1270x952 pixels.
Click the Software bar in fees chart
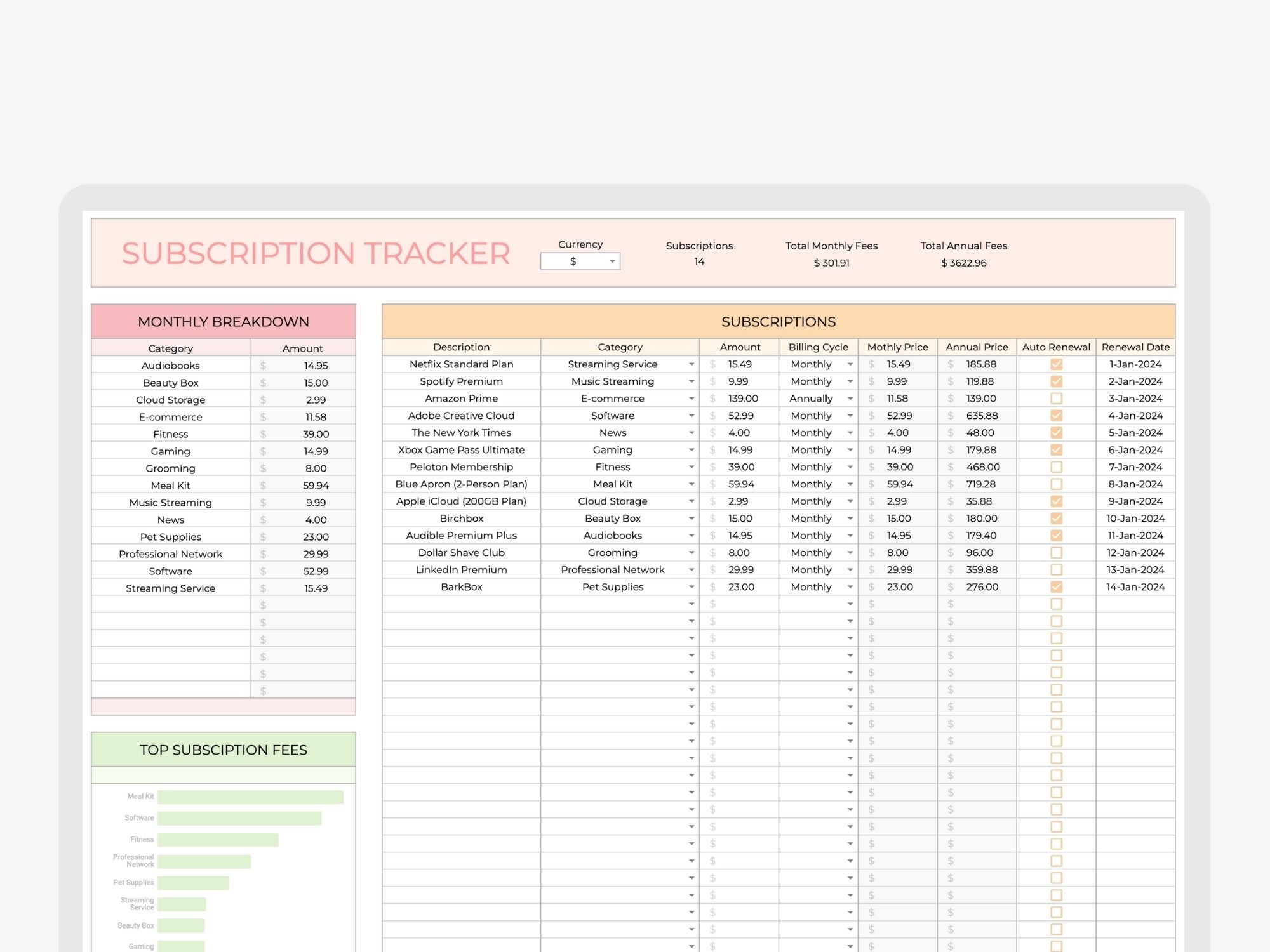[239, 818]
